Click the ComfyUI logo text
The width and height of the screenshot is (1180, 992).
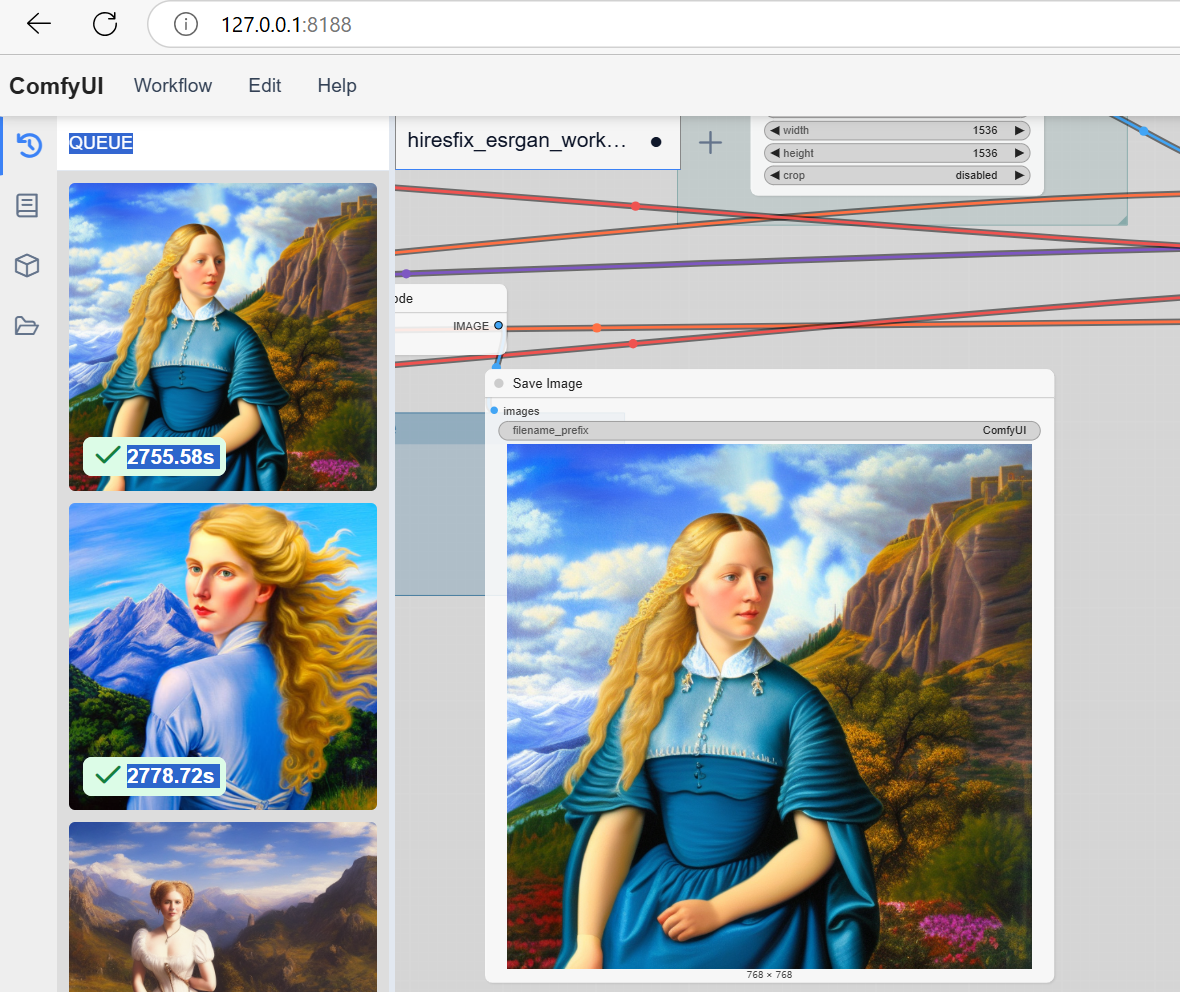point(56,86)
